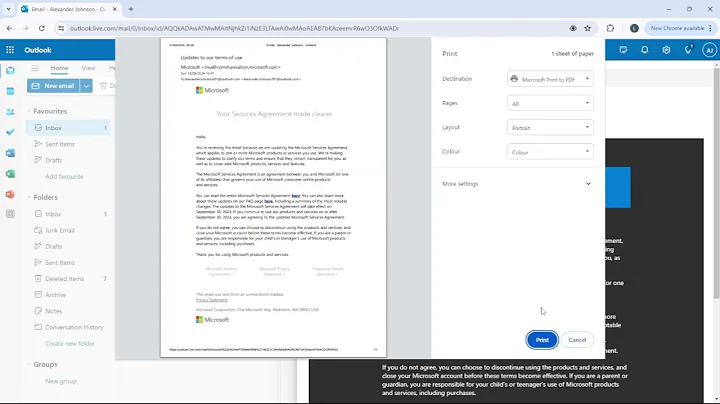Image resolution: width=720 pixels, height=404 pixels.
Task: Open the Colour dropdown
Action: point(550,152)
